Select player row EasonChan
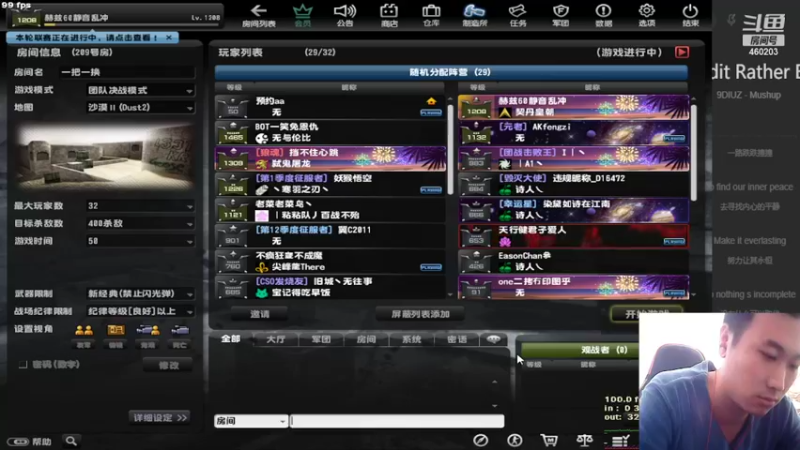Viewport: 800px width, 450px height. (573, 261)
